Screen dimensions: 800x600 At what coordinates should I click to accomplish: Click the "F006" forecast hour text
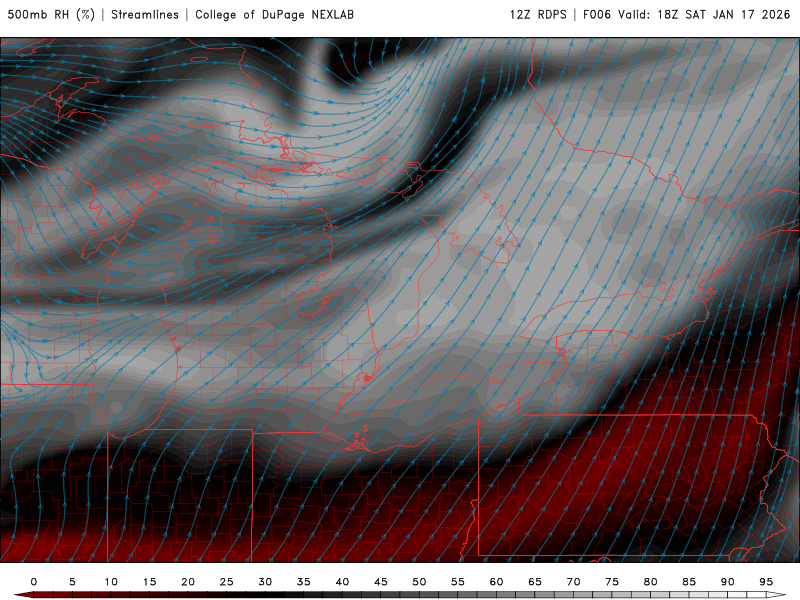[596, 14]
